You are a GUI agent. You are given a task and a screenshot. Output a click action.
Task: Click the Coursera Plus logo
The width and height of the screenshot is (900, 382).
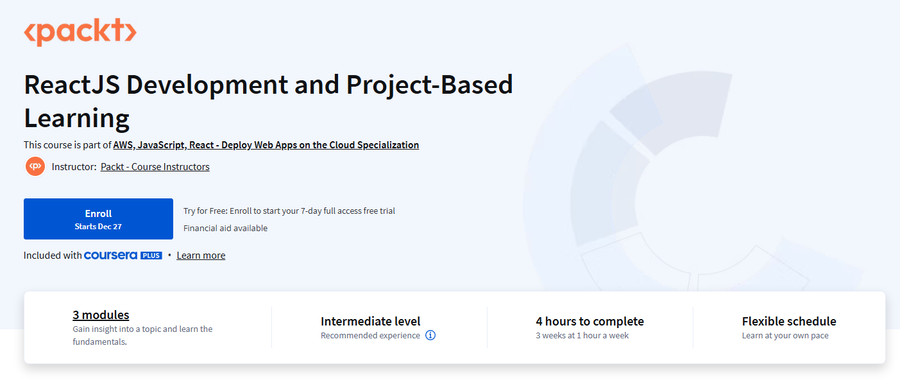click(x=123, y=255)
